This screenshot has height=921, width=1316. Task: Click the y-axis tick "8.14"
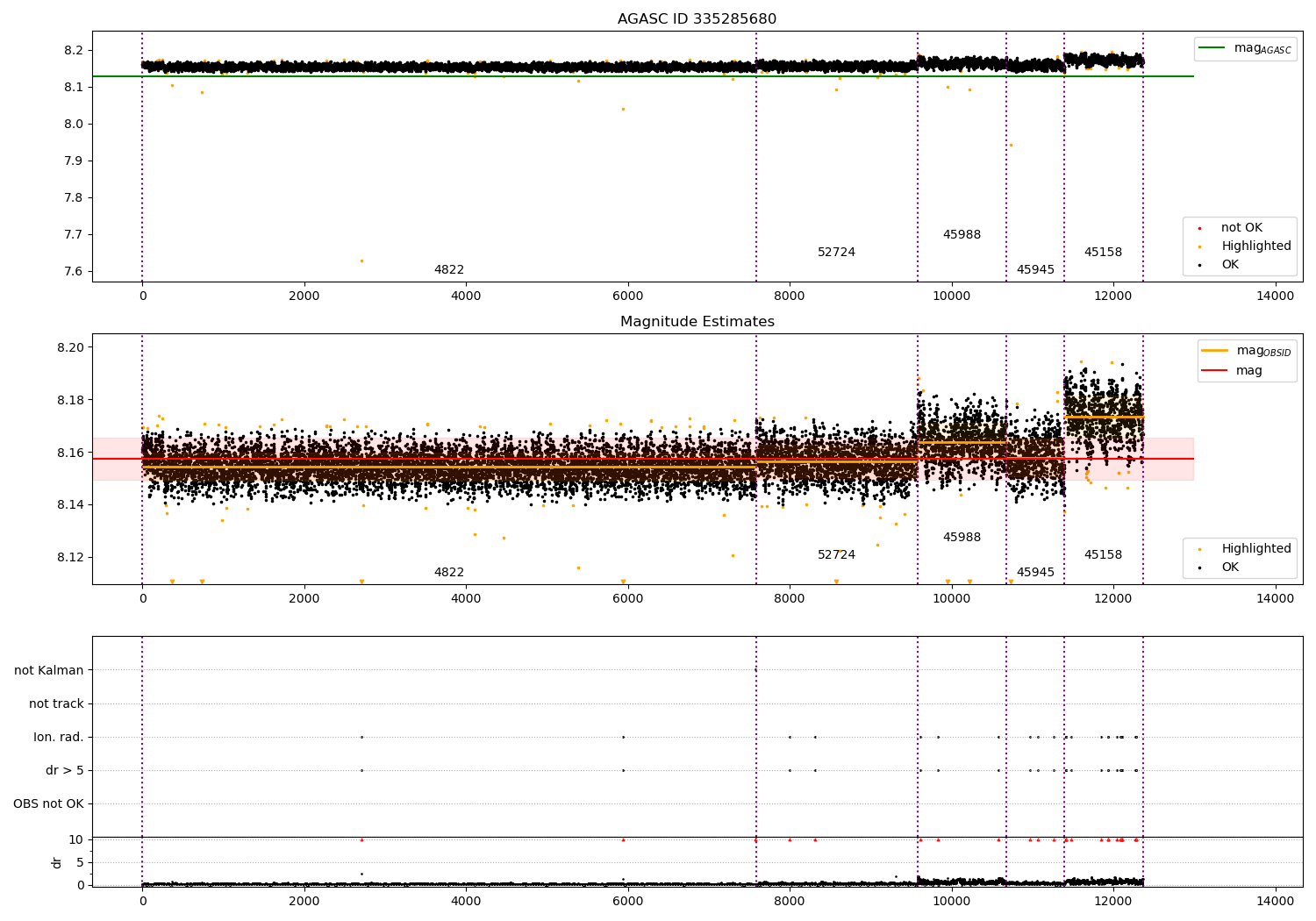(70, 505)
